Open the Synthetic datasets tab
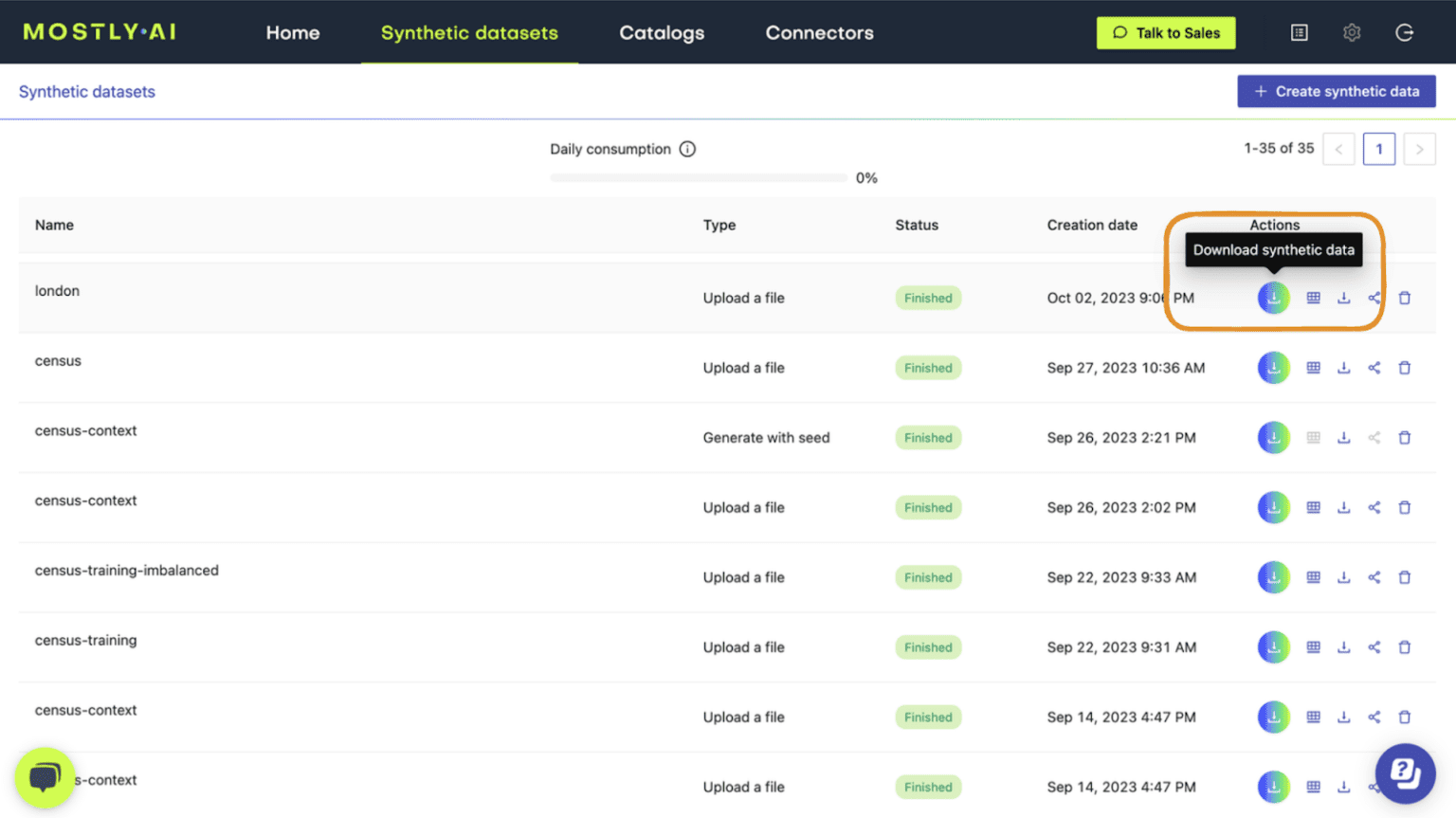 coord(469,32)
